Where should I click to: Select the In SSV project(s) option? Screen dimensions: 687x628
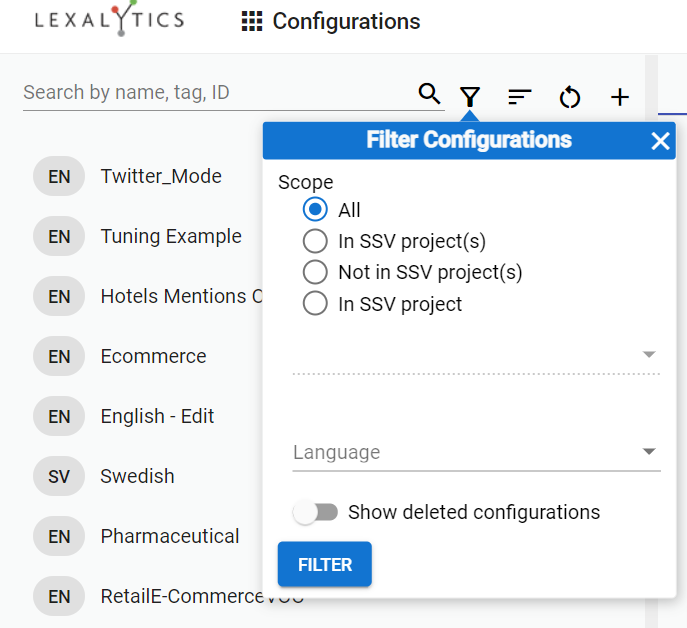315,241
